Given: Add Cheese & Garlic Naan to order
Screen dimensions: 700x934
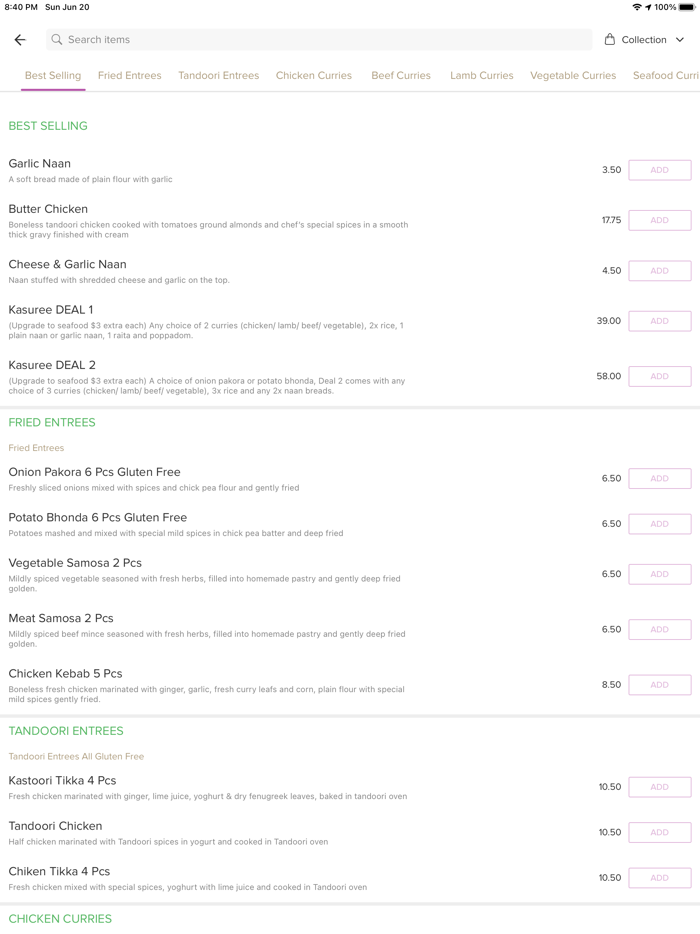Looking at the screenshot, I should [659, 271].
